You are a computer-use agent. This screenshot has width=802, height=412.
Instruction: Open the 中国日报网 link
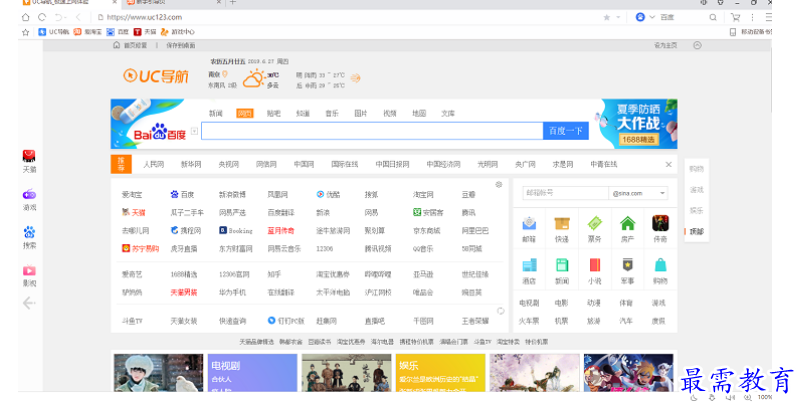point(392,165)
